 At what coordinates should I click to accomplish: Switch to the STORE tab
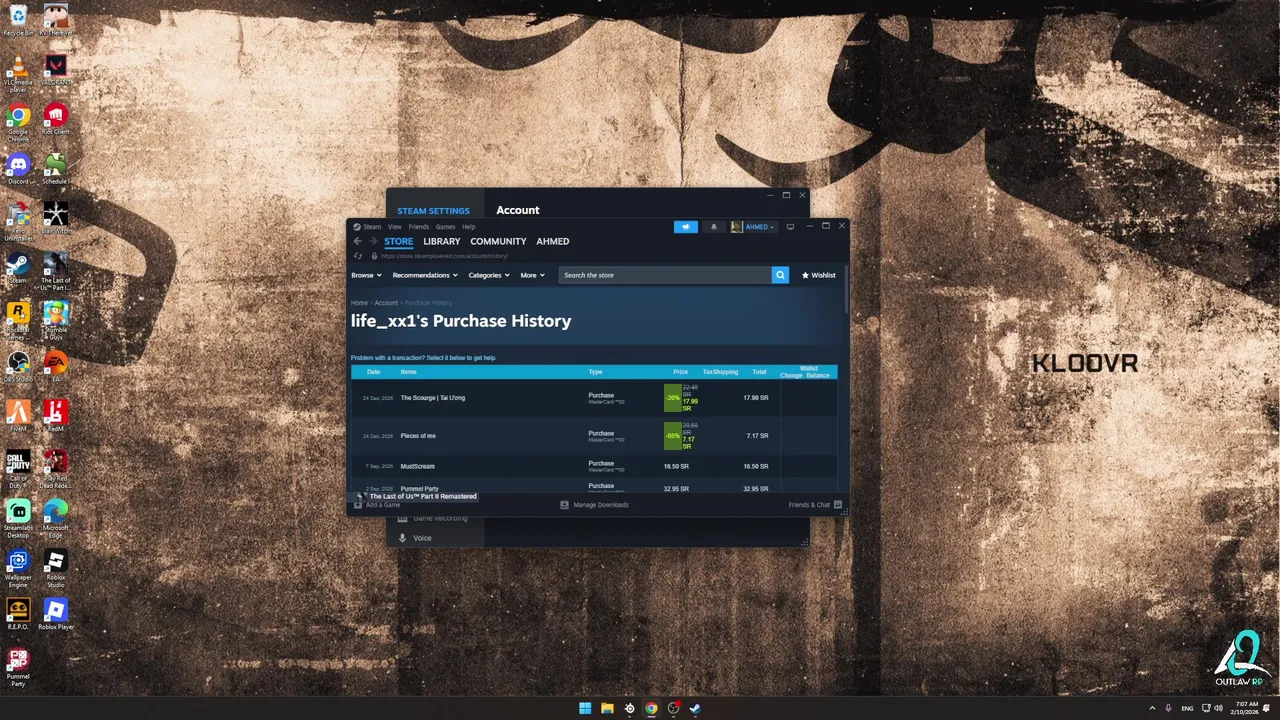click(x=398, y=241)
